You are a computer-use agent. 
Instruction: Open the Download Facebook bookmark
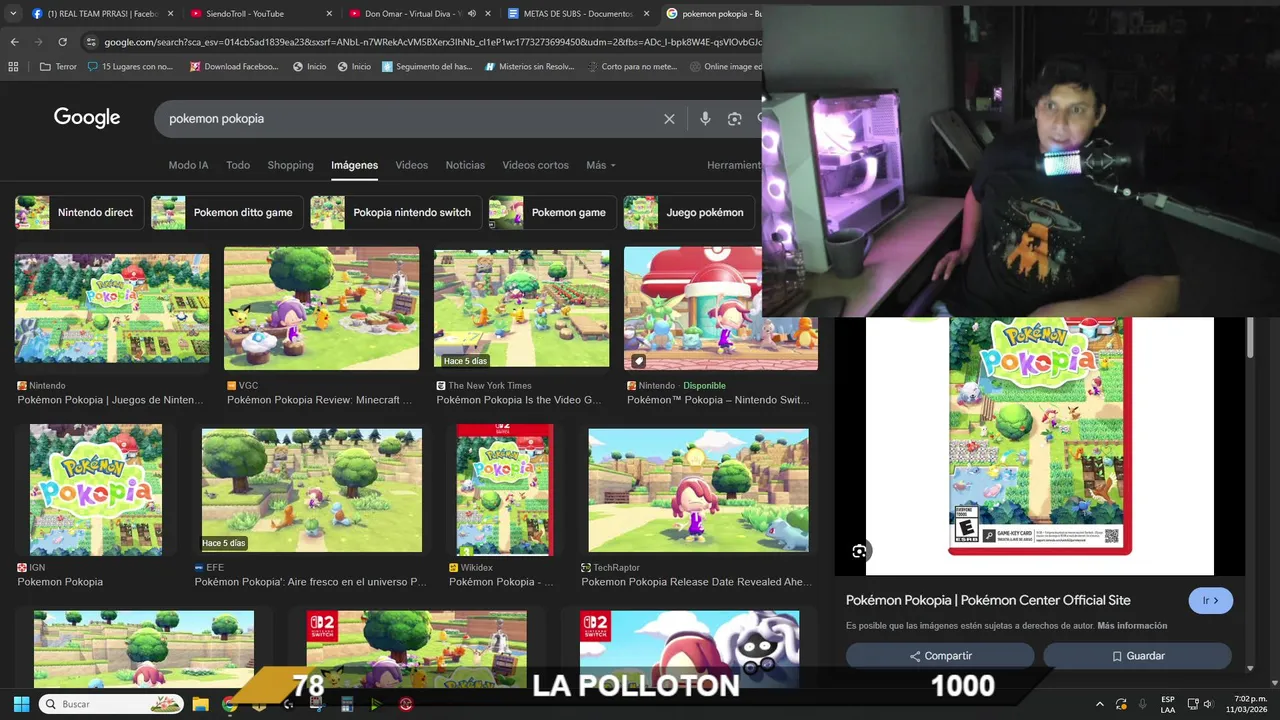(x=233, y=67)
